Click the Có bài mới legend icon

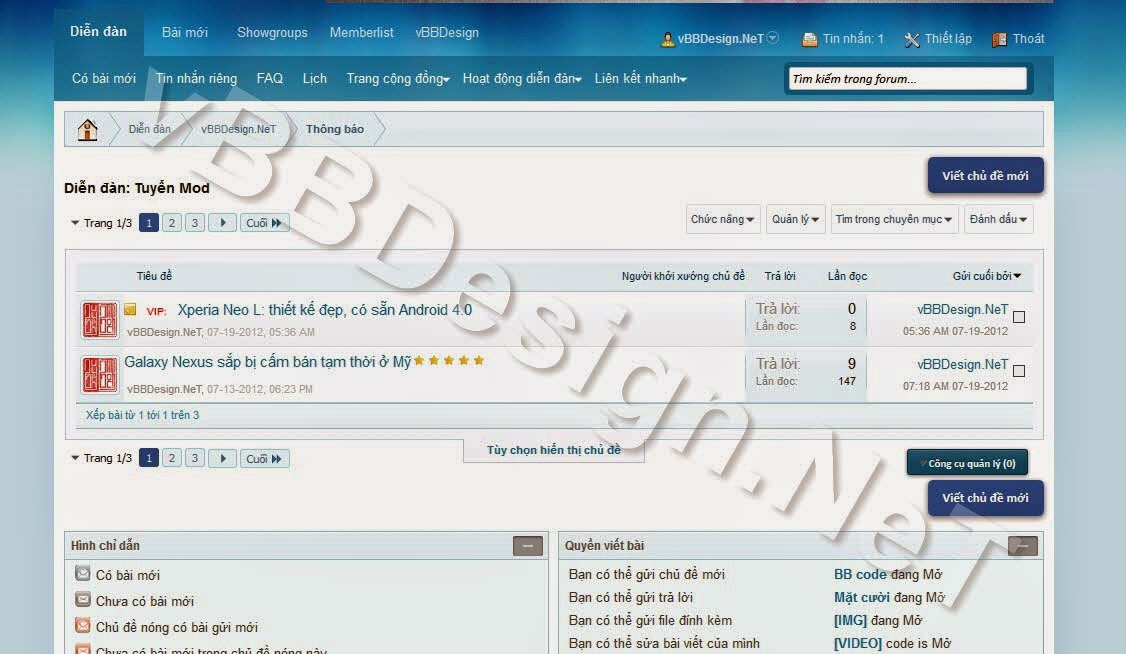[x=83, y=574]
